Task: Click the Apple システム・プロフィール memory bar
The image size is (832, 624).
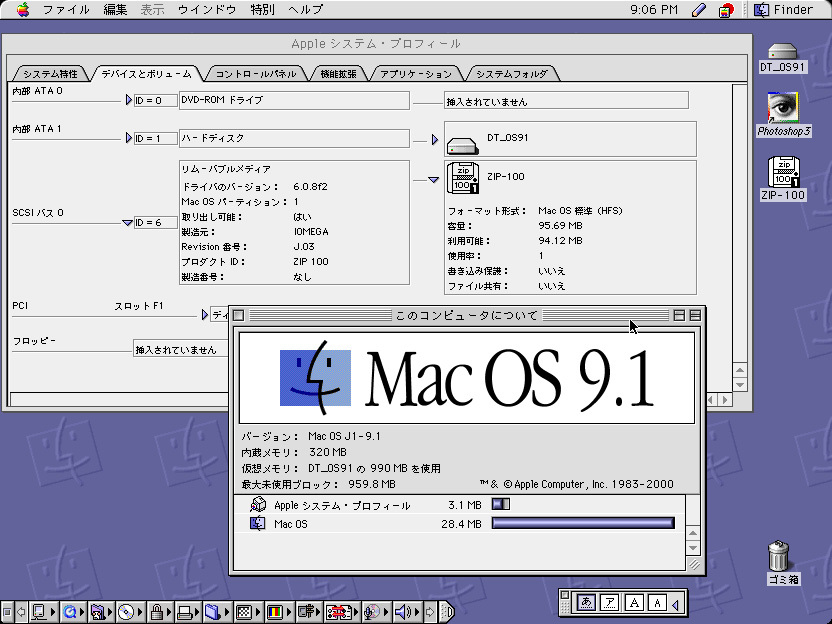Action: 501,504
